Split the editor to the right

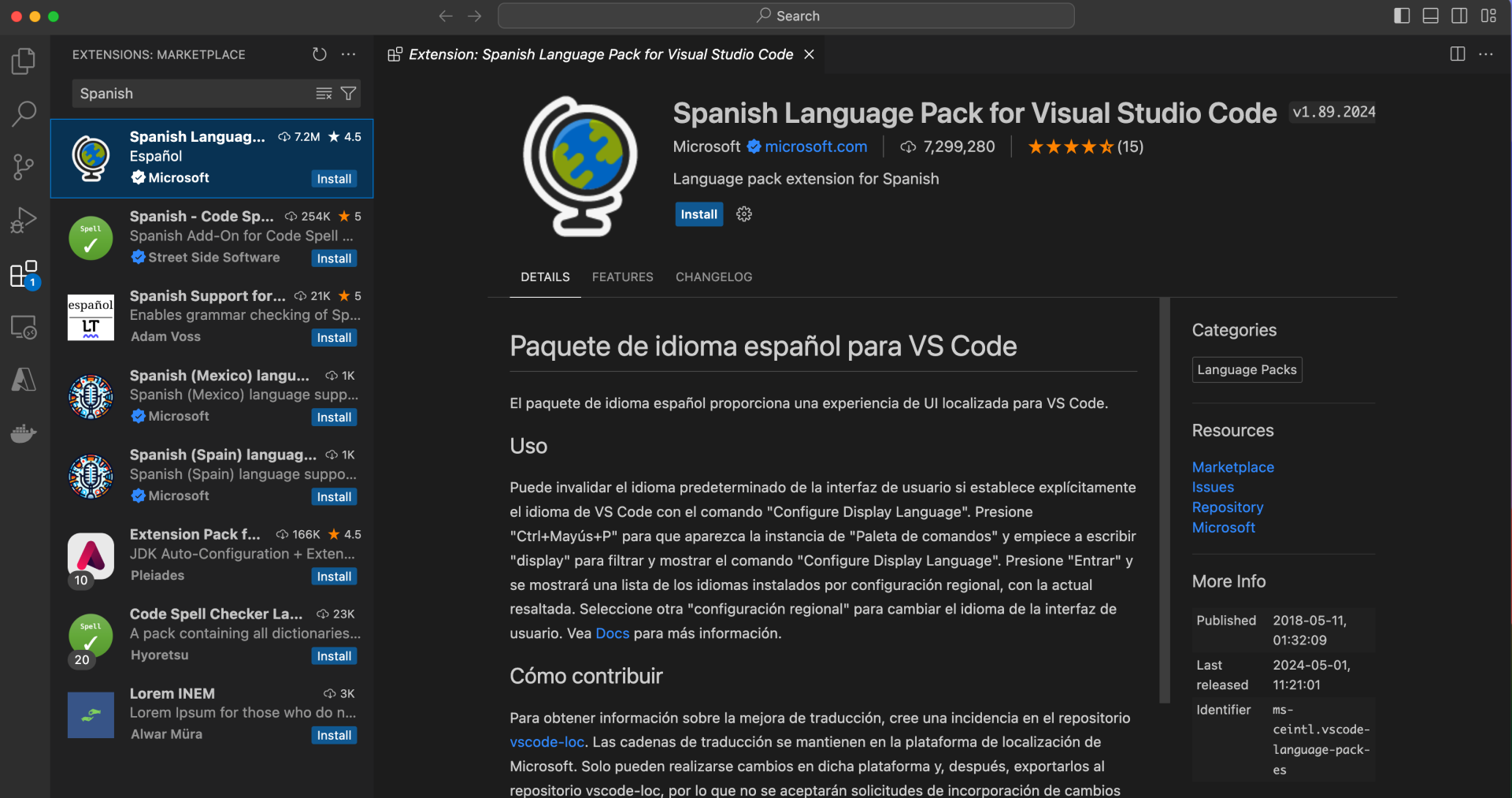point(1458,54)
